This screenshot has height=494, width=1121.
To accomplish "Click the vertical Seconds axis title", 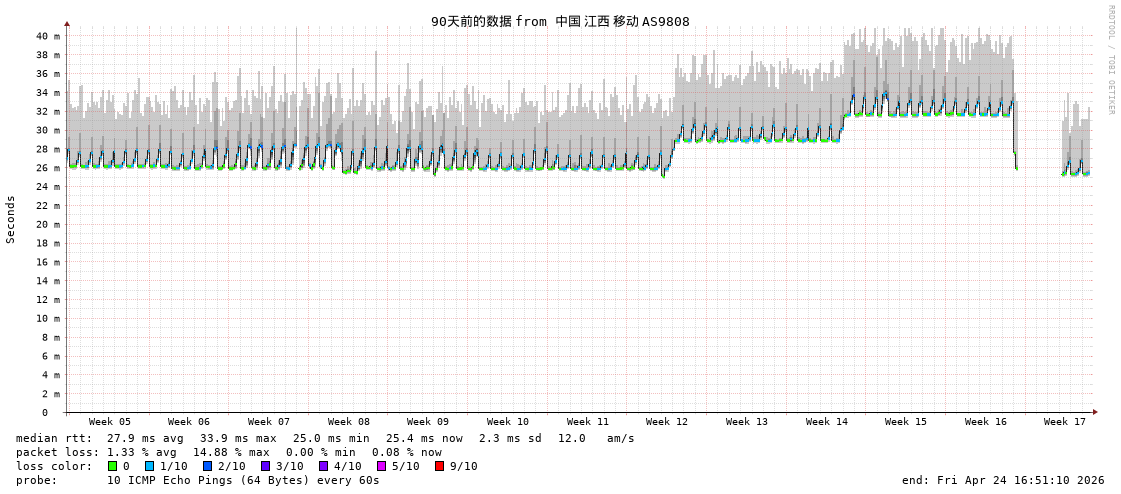I will coord(11,219).
